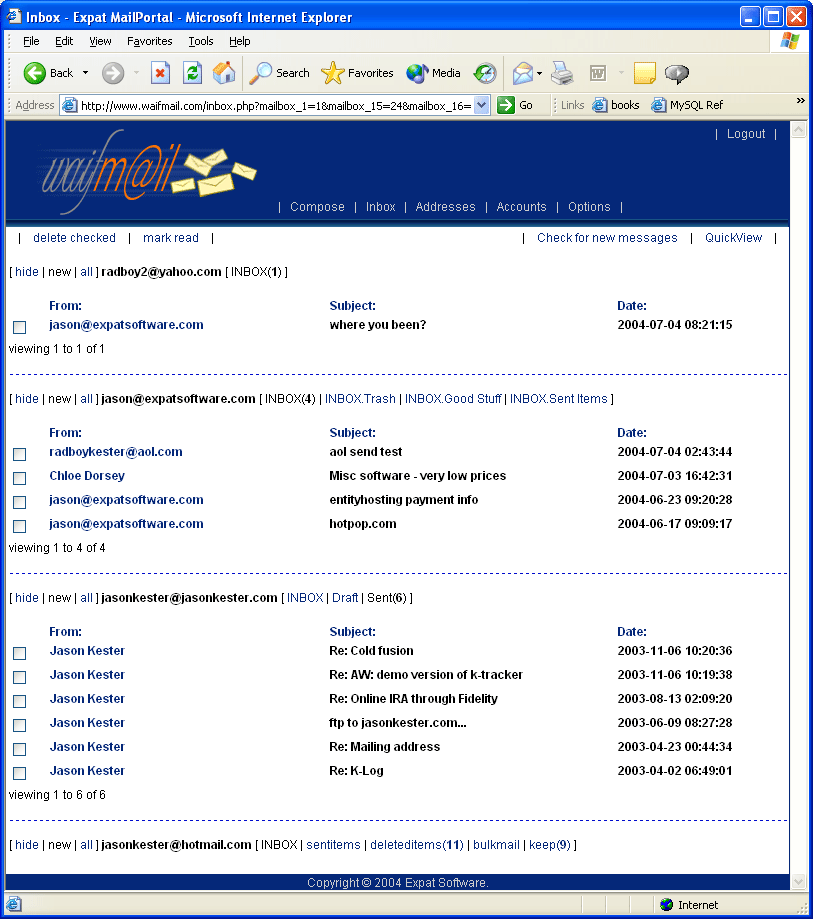Refresh the page using the green arrows icon
813x919 pixels.
coord(192,73)
